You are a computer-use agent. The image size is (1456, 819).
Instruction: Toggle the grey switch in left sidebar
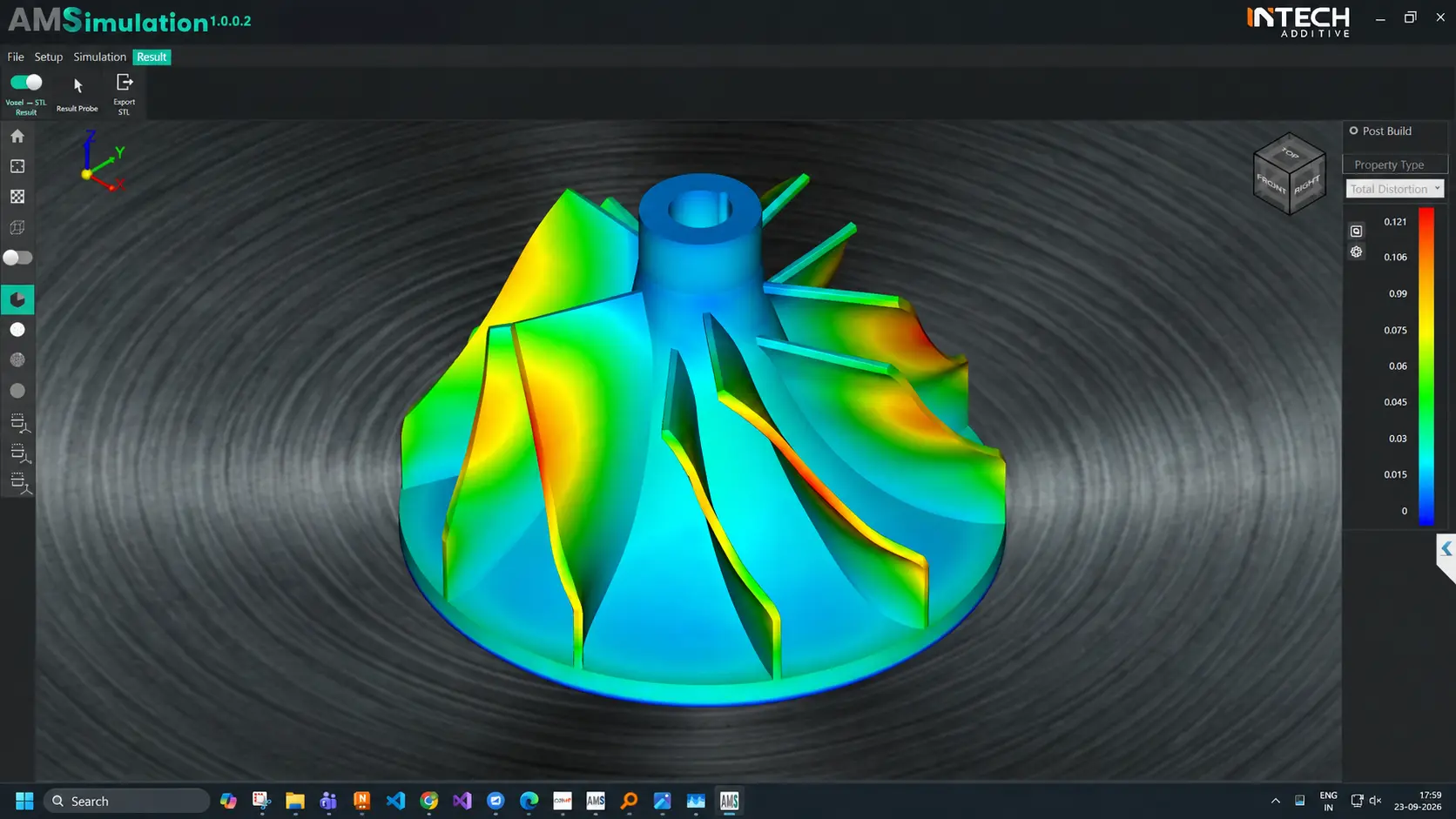[x=17, y=258]
